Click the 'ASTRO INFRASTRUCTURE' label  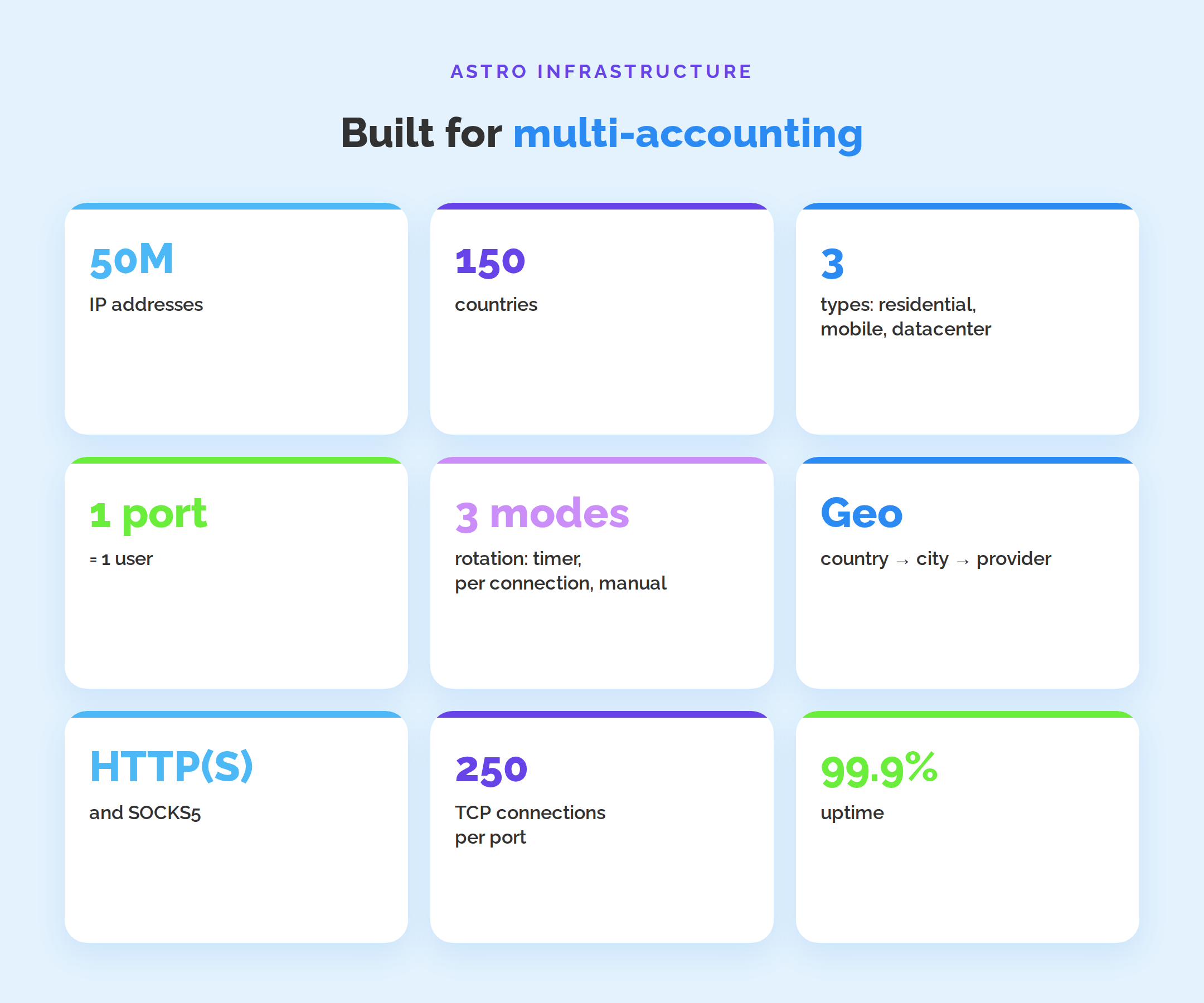[601, 72]
